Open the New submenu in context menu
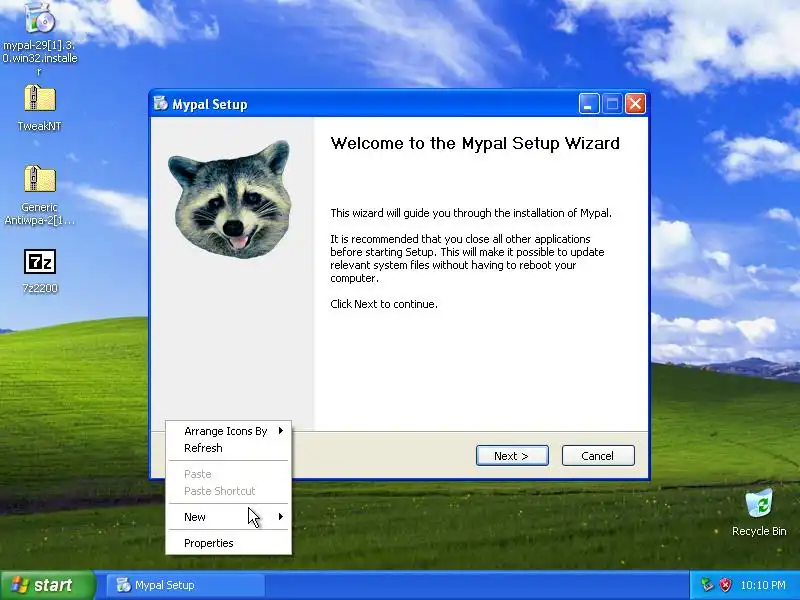Screen dimensions: 800x600 tap(229, 517)
